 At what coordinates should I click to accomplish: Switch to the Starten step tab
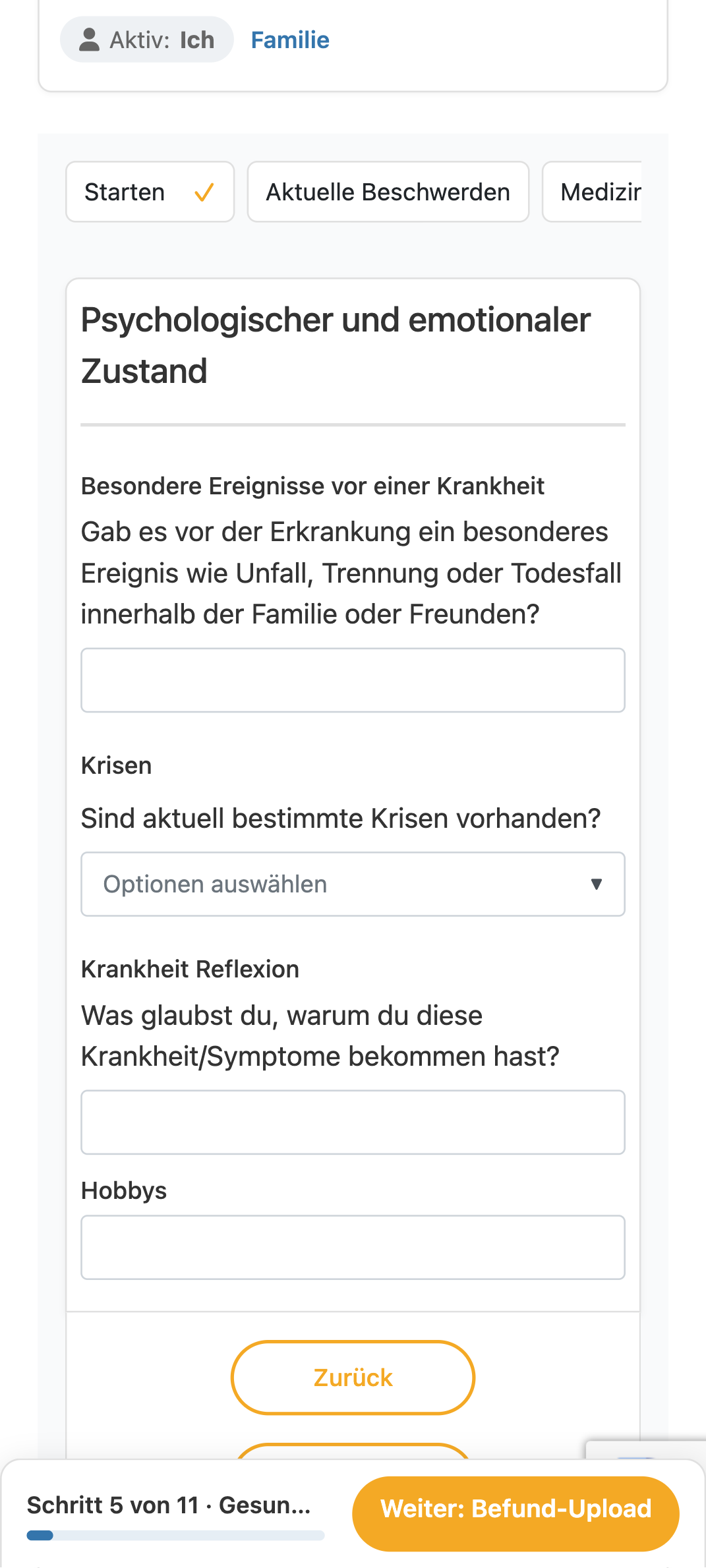point(150,192)
